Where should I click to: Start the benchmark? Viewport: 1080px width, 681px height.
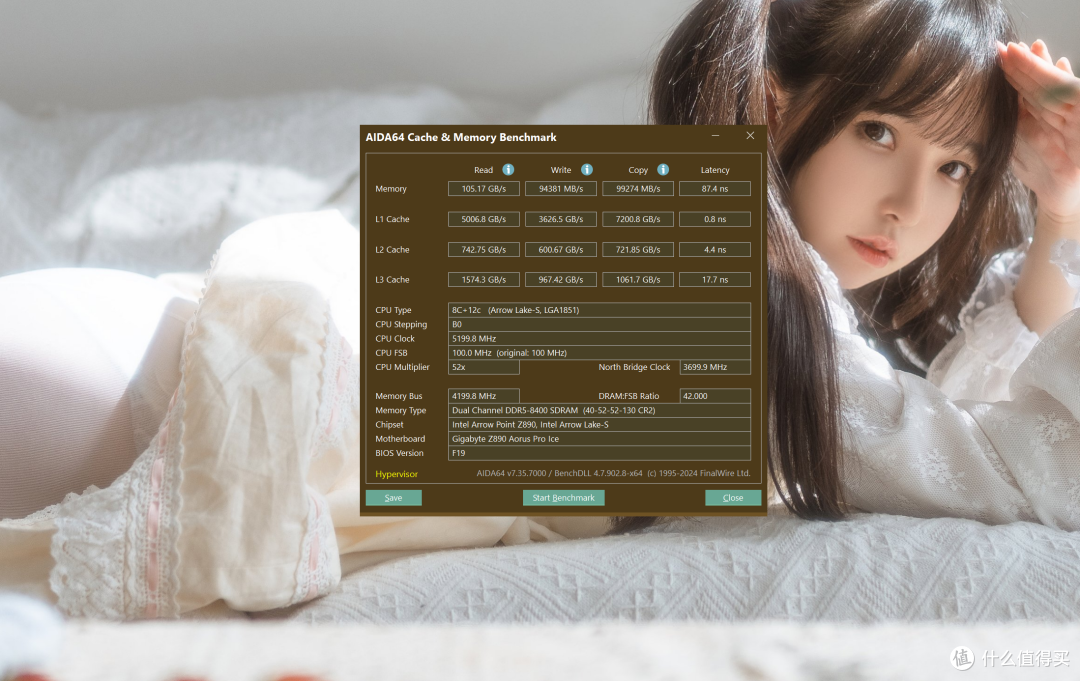click(x=563, y=498)
